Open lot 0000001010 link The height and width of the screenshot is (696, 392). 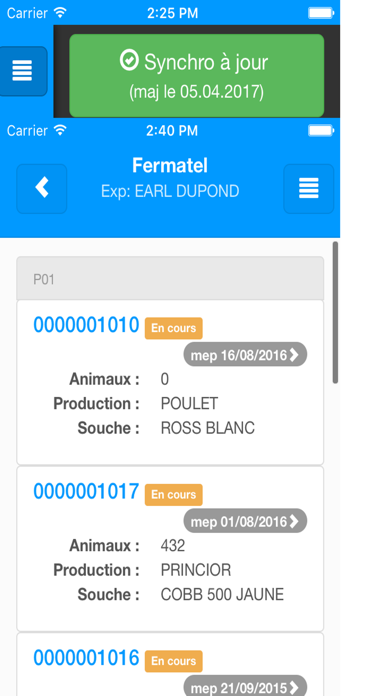click(x=87, y=325)
